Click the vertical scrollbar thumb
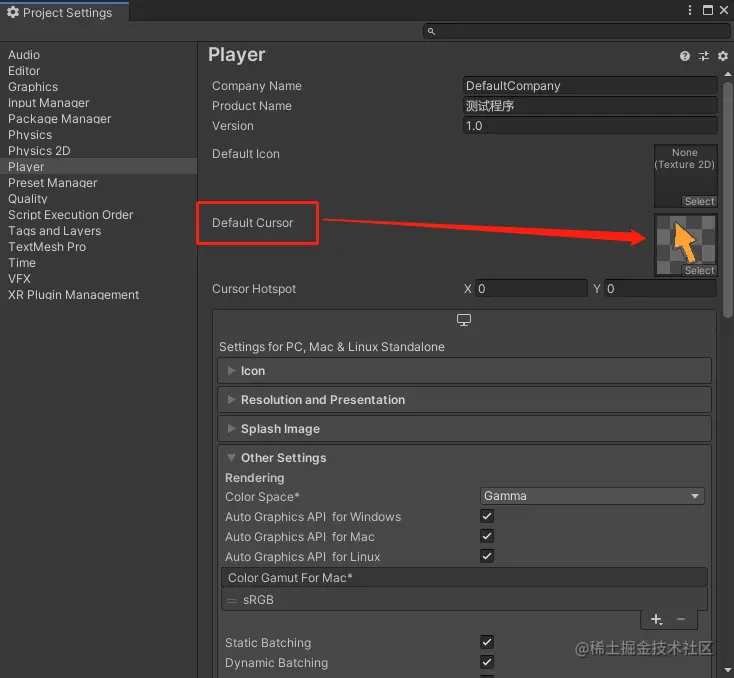This screenshot has height=678, width=734. click(x=727, y=200)
